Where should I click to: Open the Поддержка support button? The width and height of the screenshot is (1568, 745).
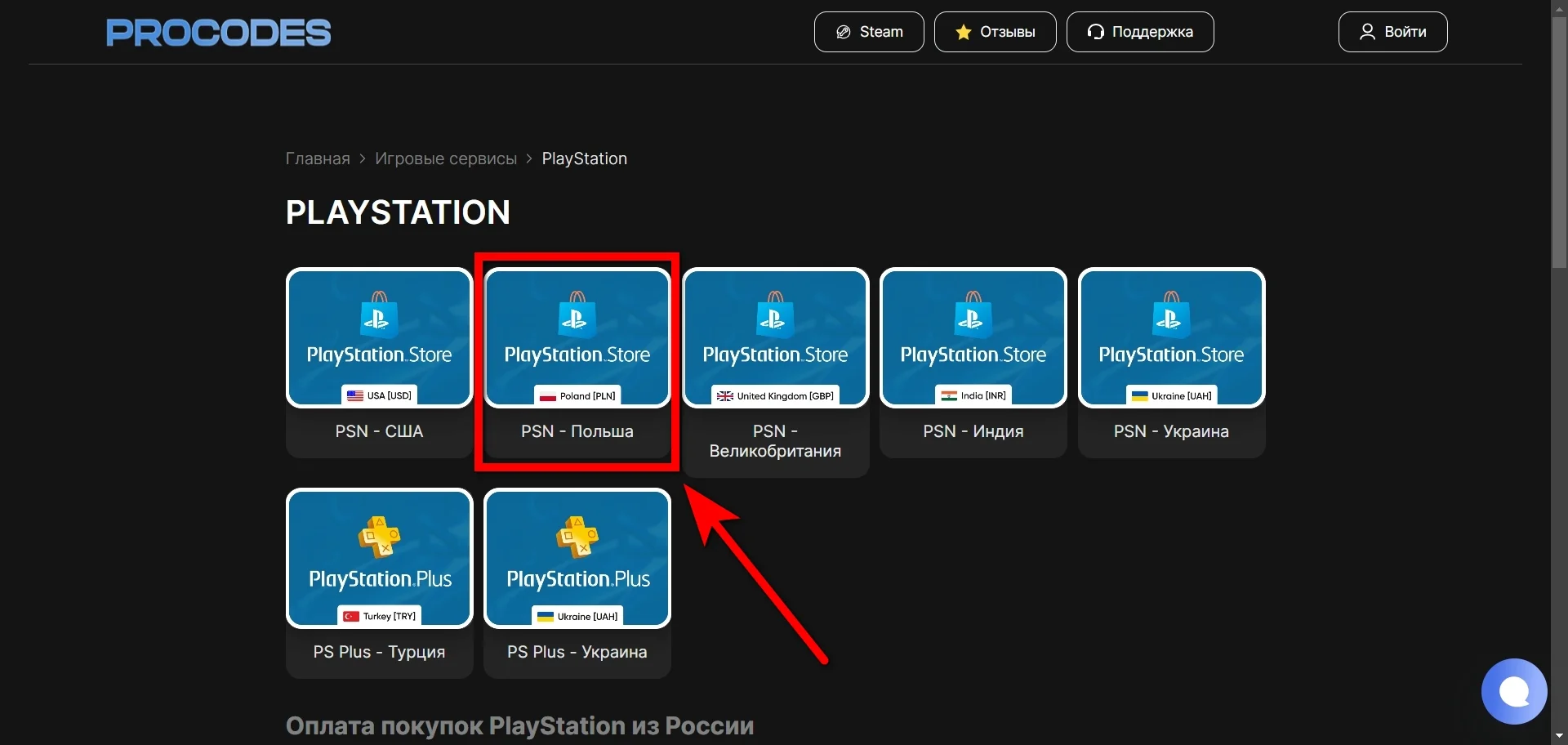(1140, 32)
